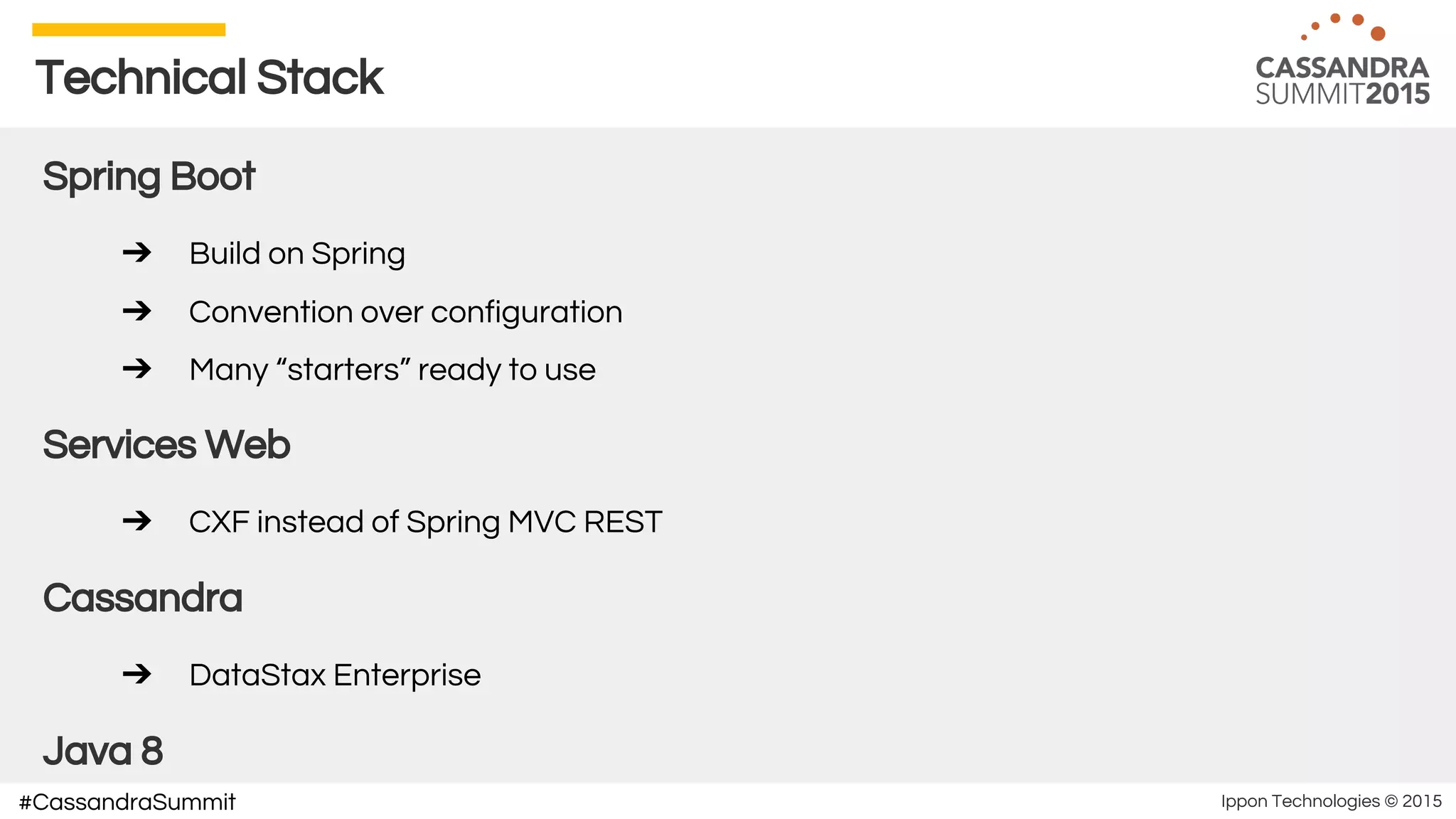Click CXF instead of Spring MVC REST text
This screenshot has height=819, width=1456.
click(x=426, y=523)
